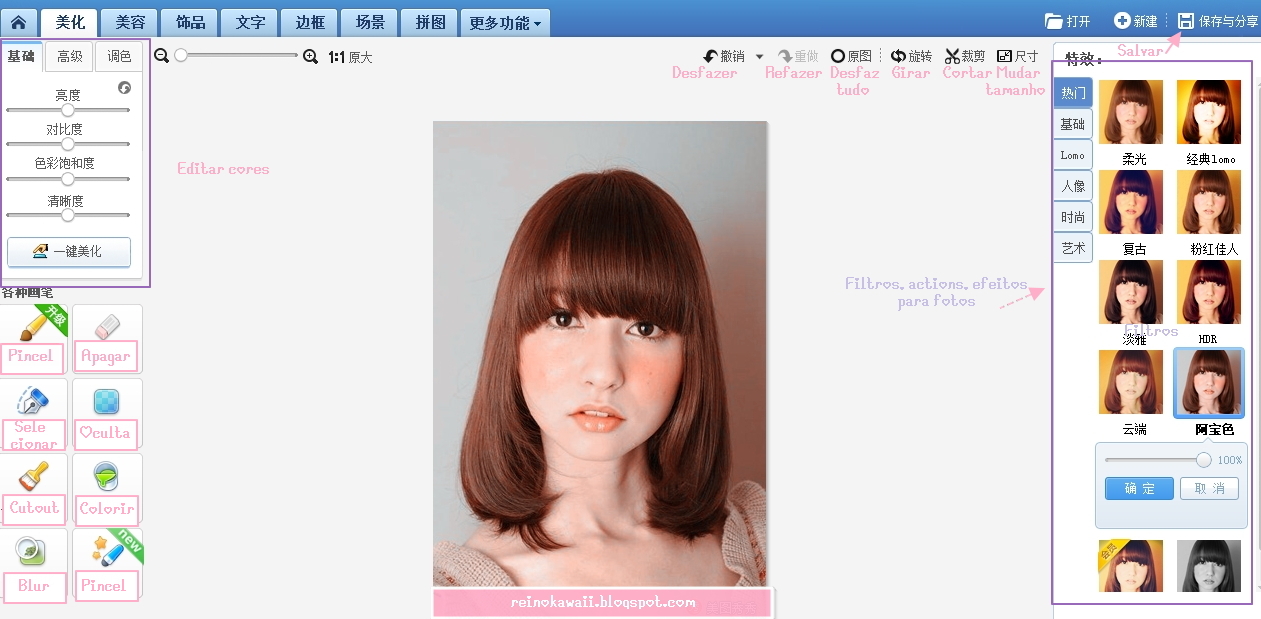Select the paint bucket (Colorir) tool
Screen dimensions: 1261x619
[x=107, y=488]
